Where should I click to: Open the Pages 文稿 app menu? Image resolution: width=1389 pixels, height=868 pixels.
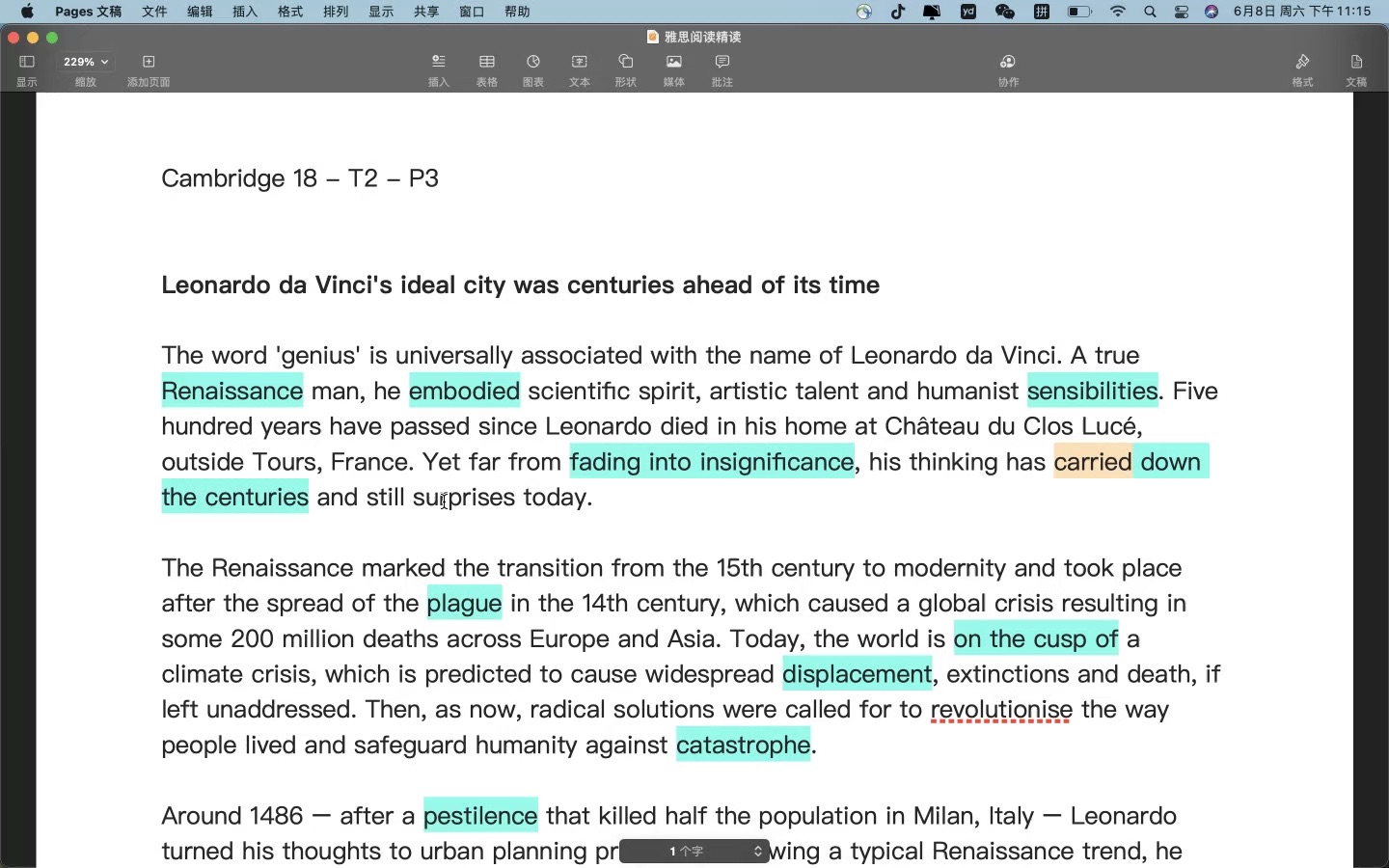pos(89,12)
